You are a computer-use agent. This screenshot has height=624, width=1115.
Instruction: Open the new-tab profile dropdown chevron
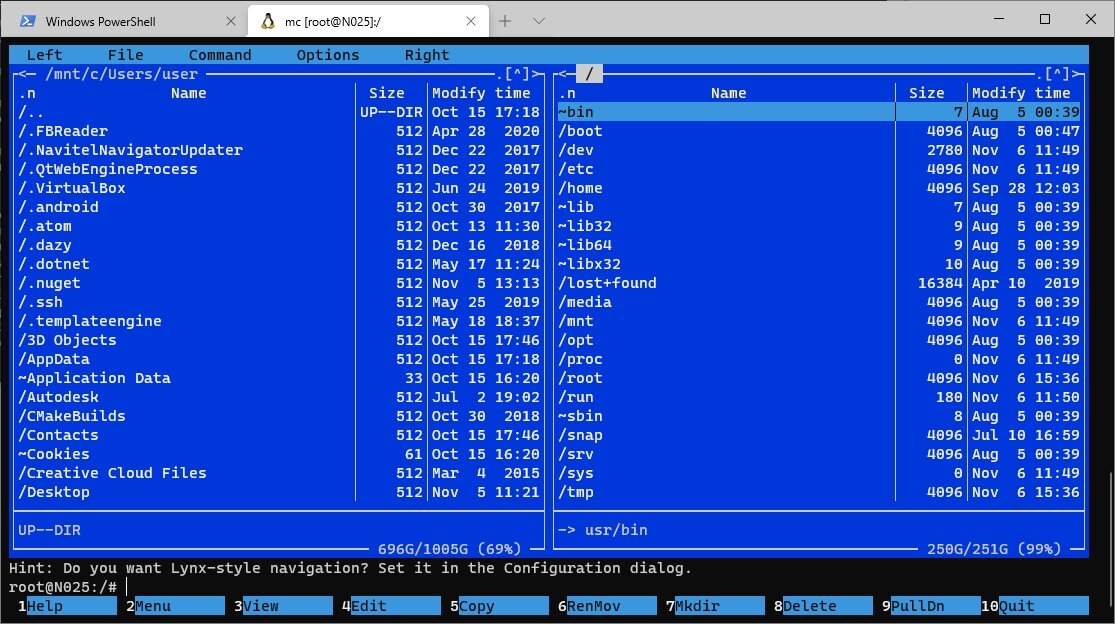539,21
